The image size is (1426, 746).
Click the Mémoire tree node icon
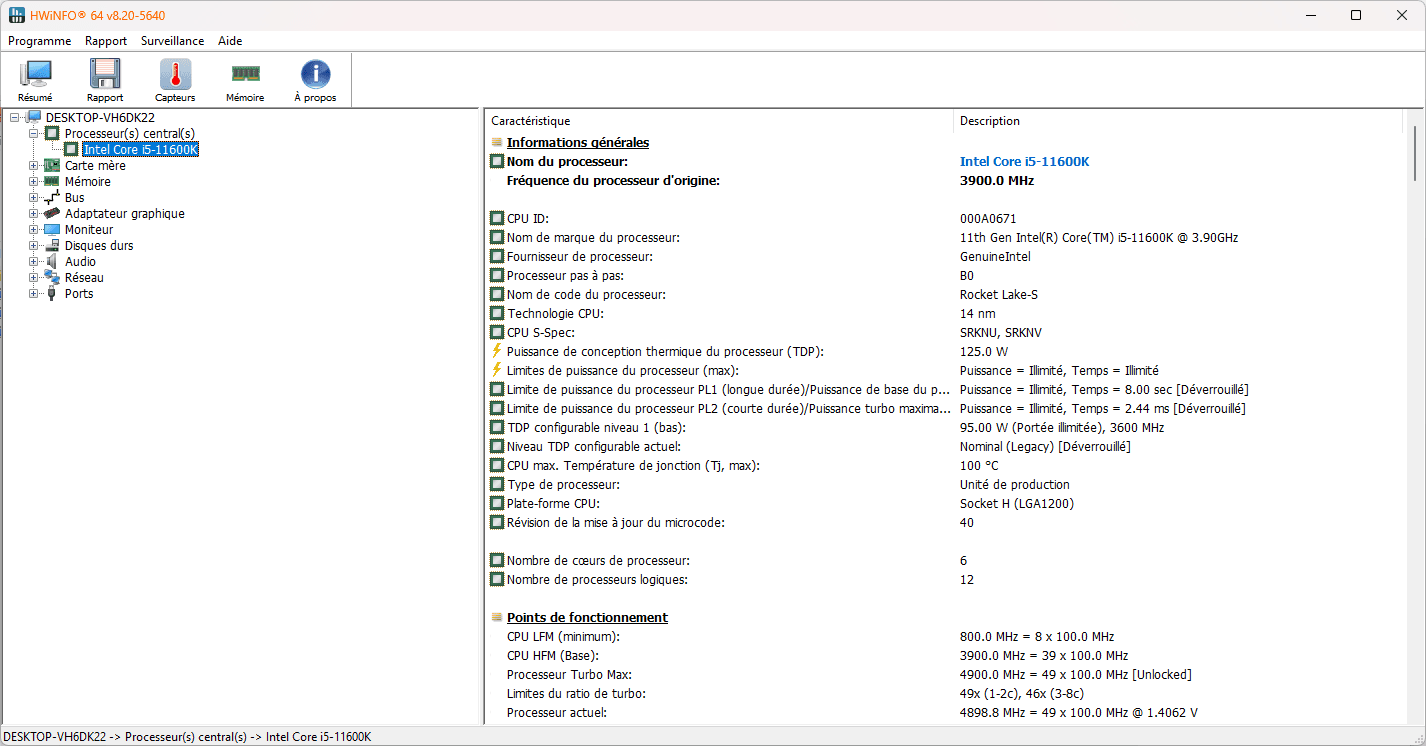coord(51,182)
